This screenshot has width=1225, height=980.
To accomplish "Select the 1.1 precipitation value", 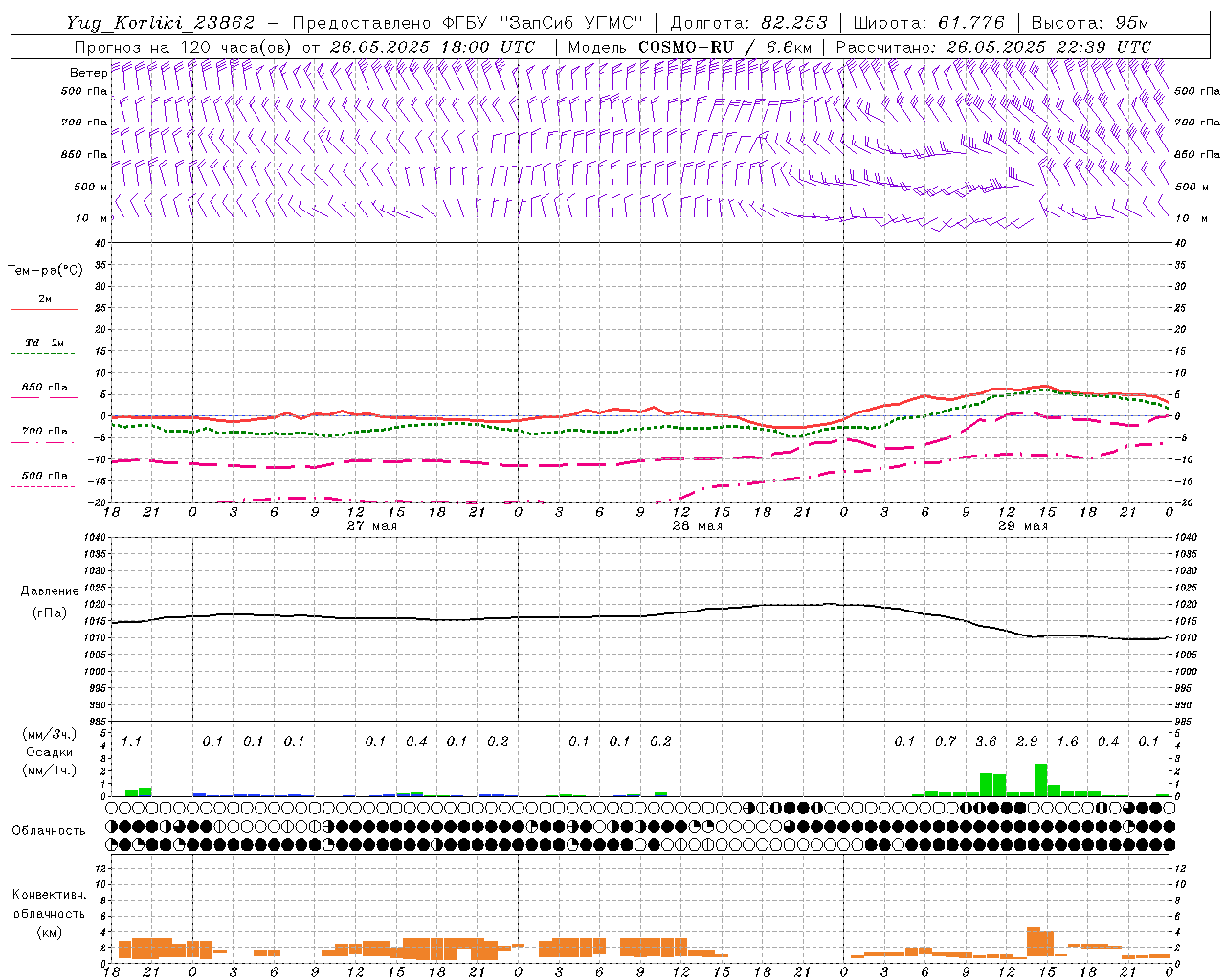I will coord(131,742).
